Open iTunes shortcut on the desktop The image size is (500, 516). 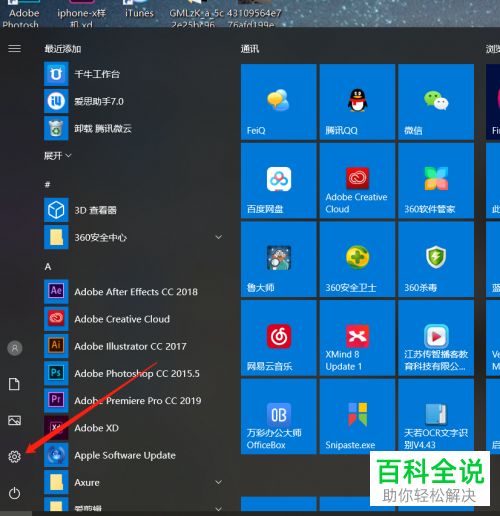(139, 9)
